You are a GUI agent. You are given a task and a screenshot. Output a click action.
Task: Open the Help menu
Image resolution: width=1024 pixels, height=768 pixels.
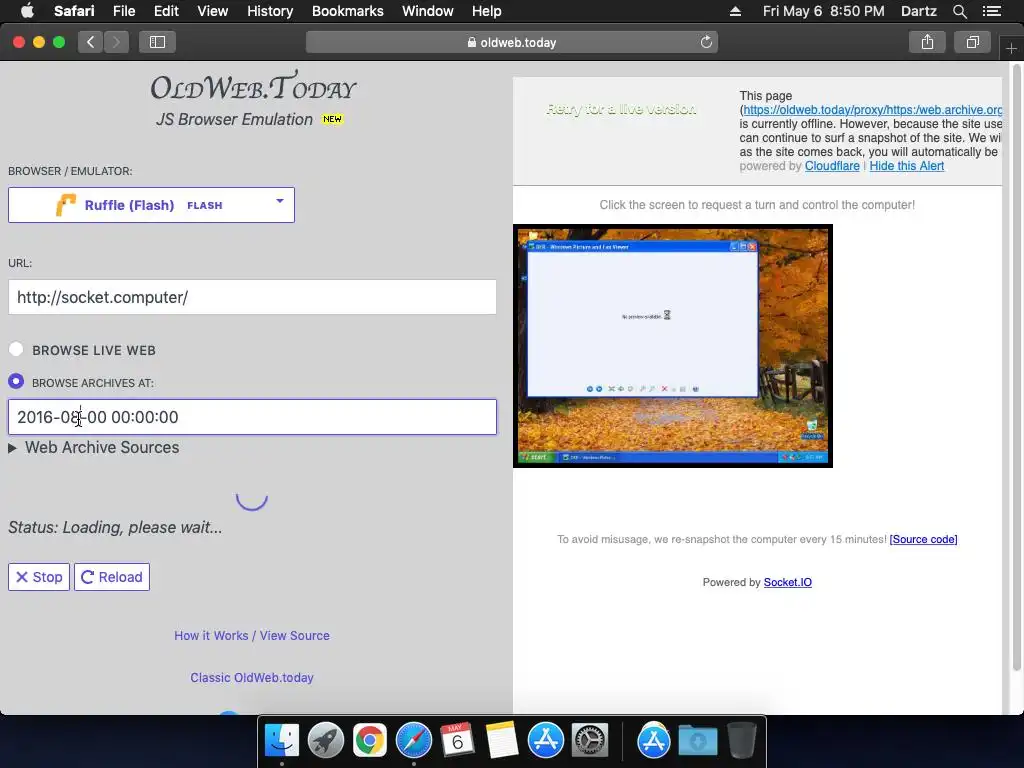487,11
